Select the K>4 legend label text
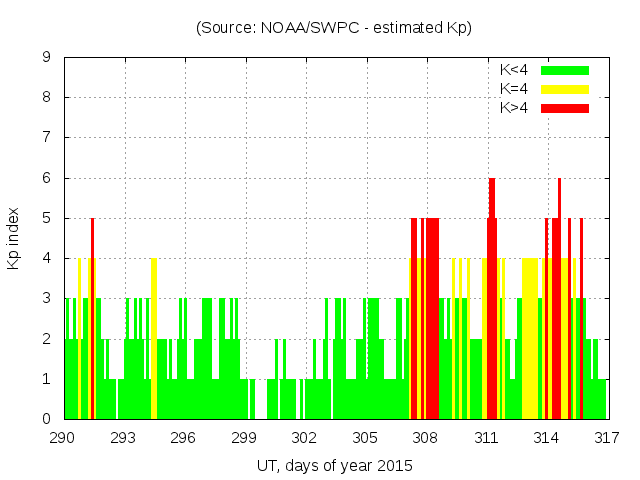The width and height of the screenshot is (640, 480). [x=514, y=108]
